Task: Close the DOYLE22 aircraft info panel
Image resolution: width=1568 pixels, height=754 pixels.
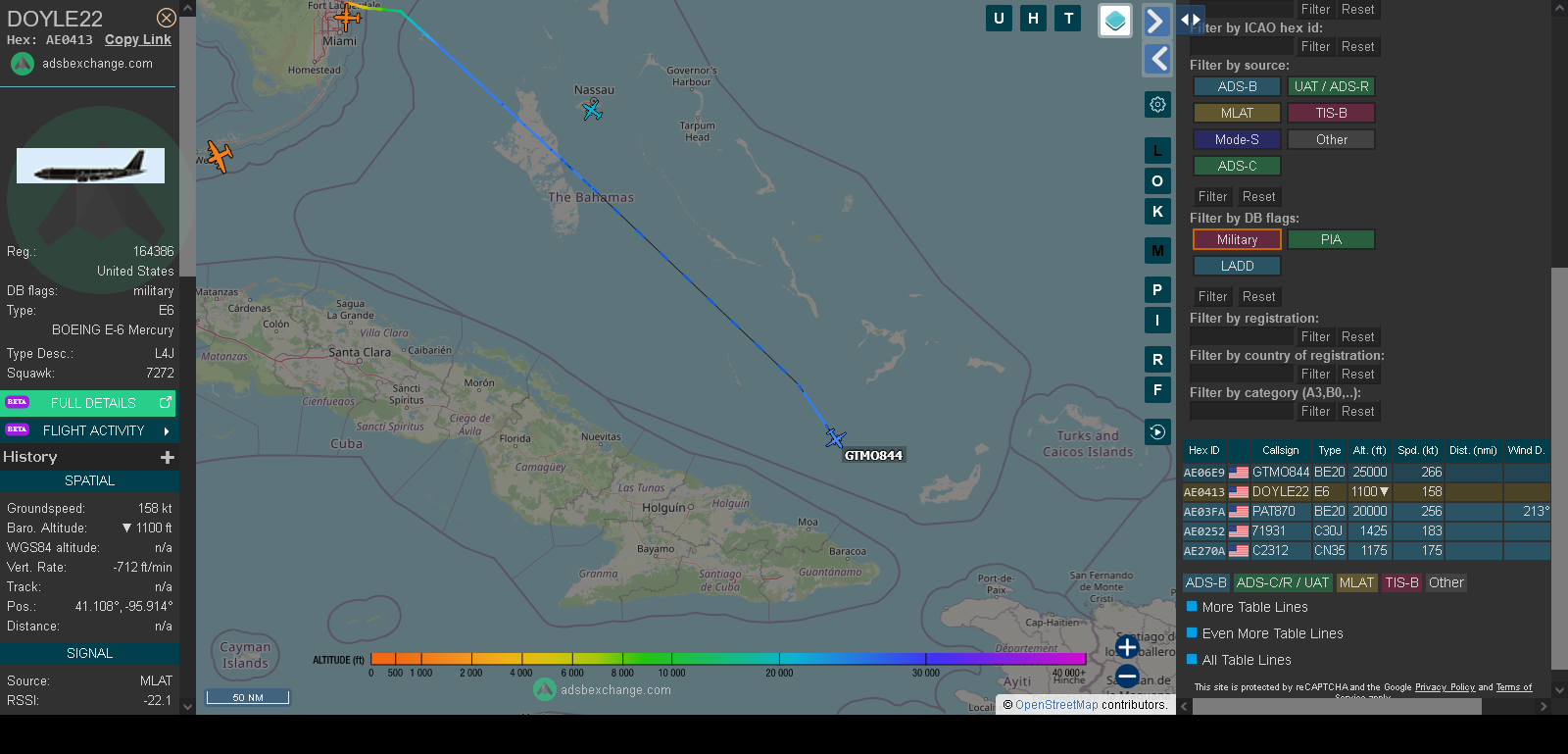Action: coord(167,18)
